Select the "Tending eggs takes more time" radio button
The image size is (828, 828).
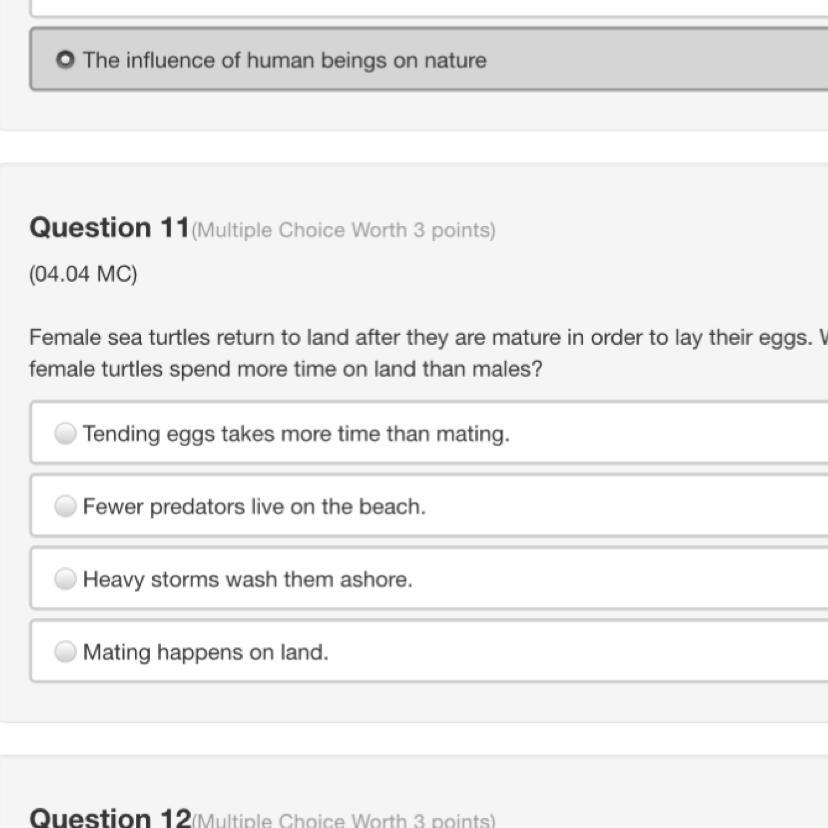pyautogui.click(x=66, y=434)
